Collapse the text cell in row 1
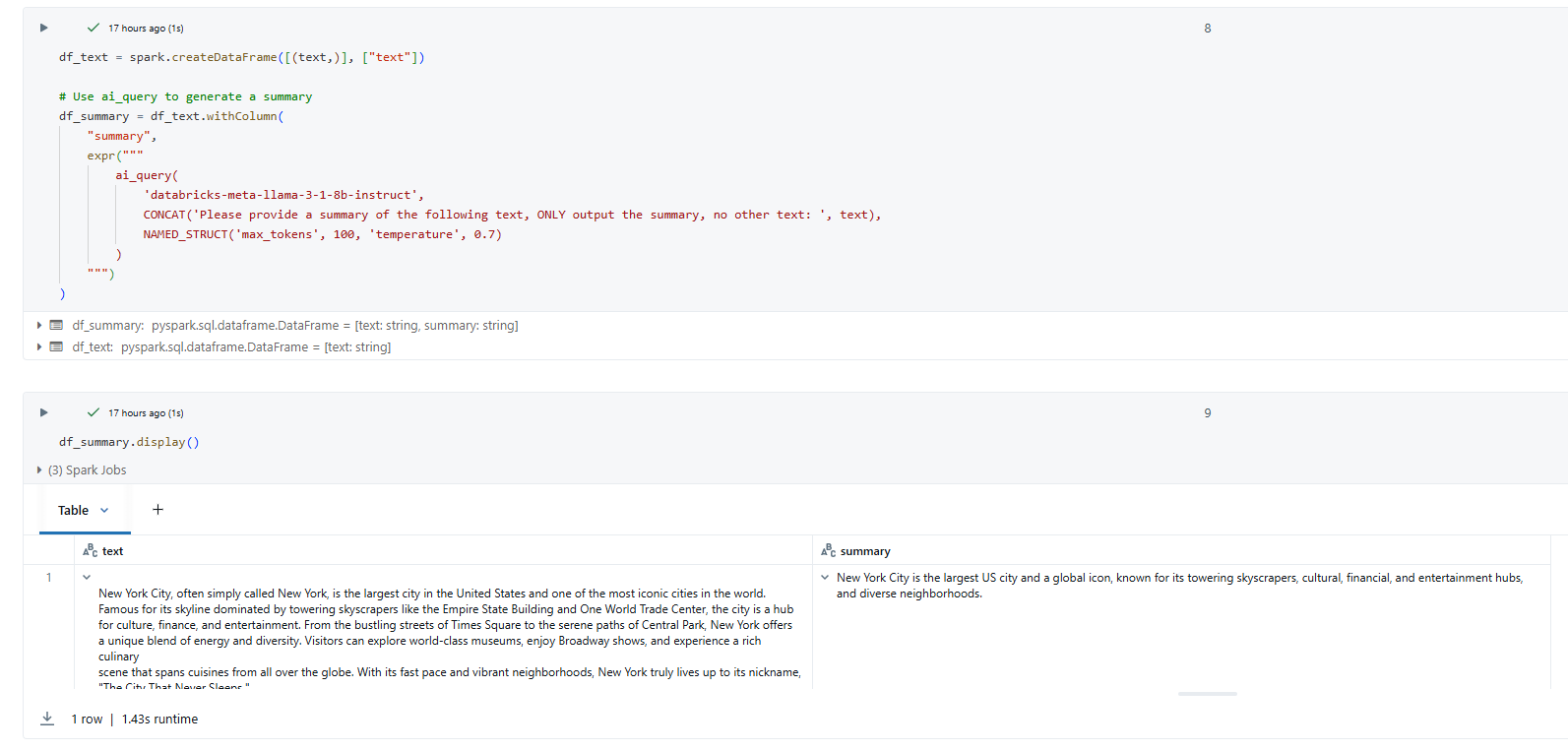Viewport: 1568px width, 751px height. click(87, 578)
